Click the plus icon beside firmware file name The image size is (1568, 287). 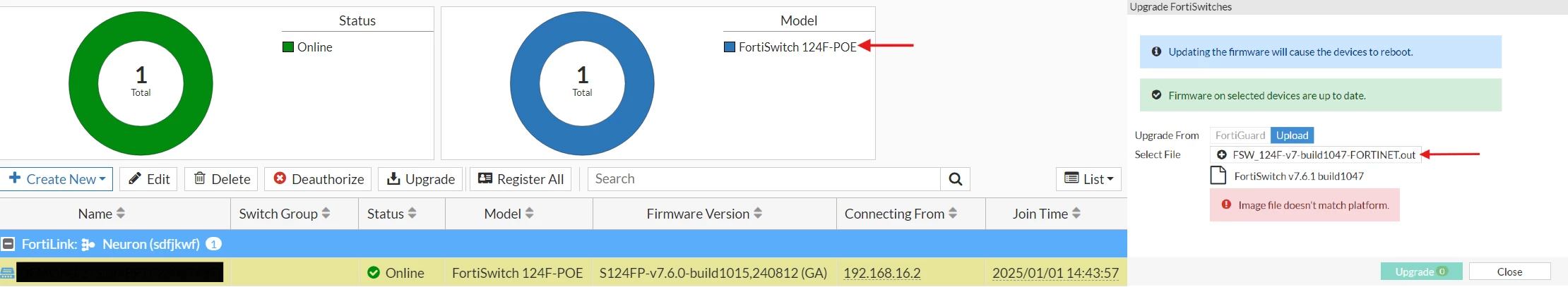click(1221, 154)
